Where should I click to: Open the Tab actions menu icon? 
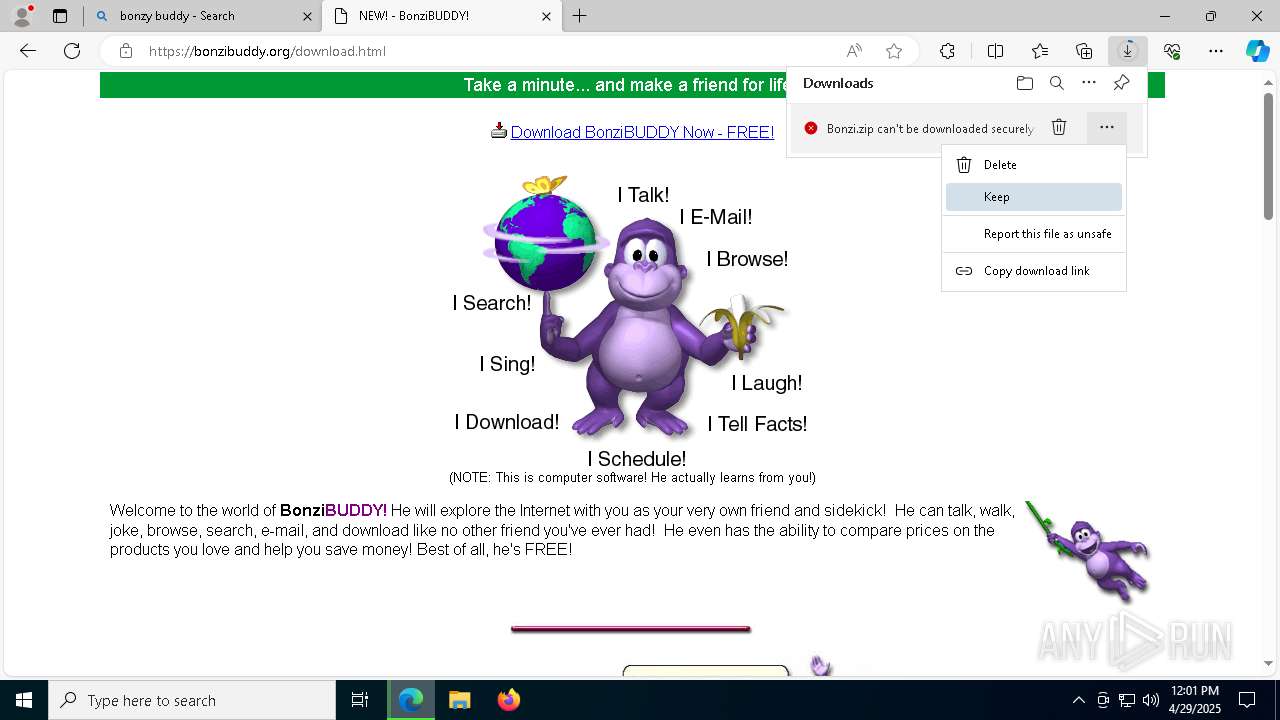(x=60, y=16)
